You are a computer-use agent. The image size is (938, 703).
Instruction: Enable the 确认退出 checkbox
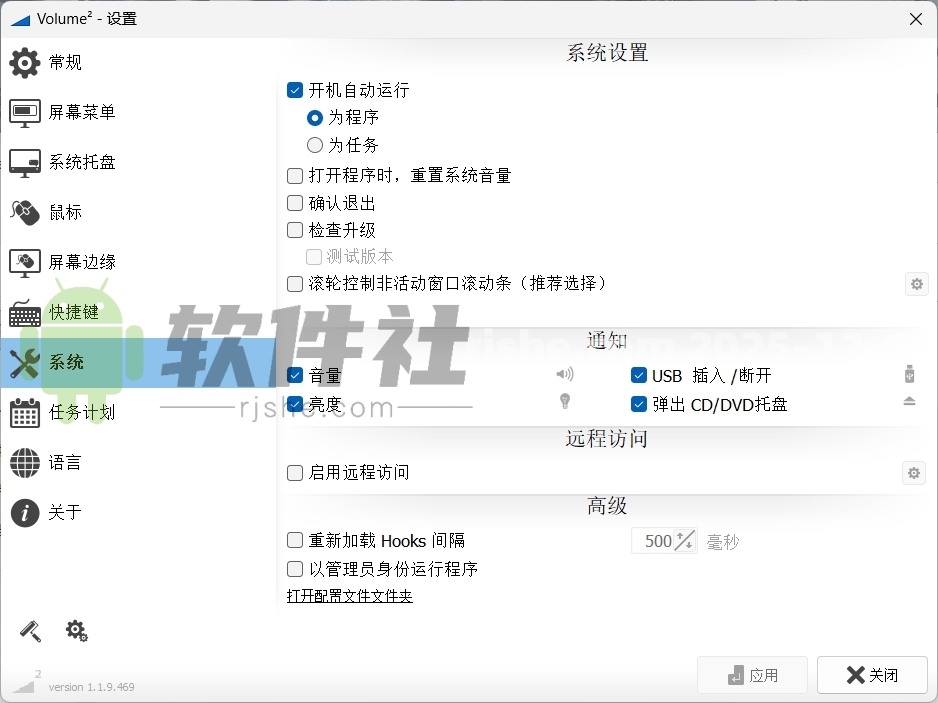(x=295, y=203)
